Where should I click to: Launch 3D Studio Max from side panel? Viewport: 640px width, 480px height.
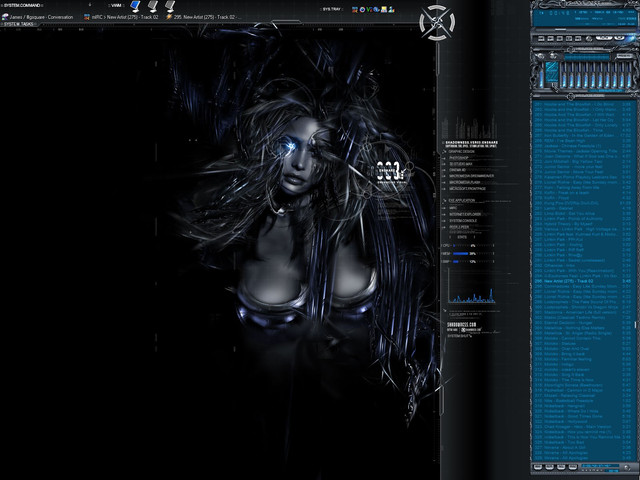click(x=460, y=164)
